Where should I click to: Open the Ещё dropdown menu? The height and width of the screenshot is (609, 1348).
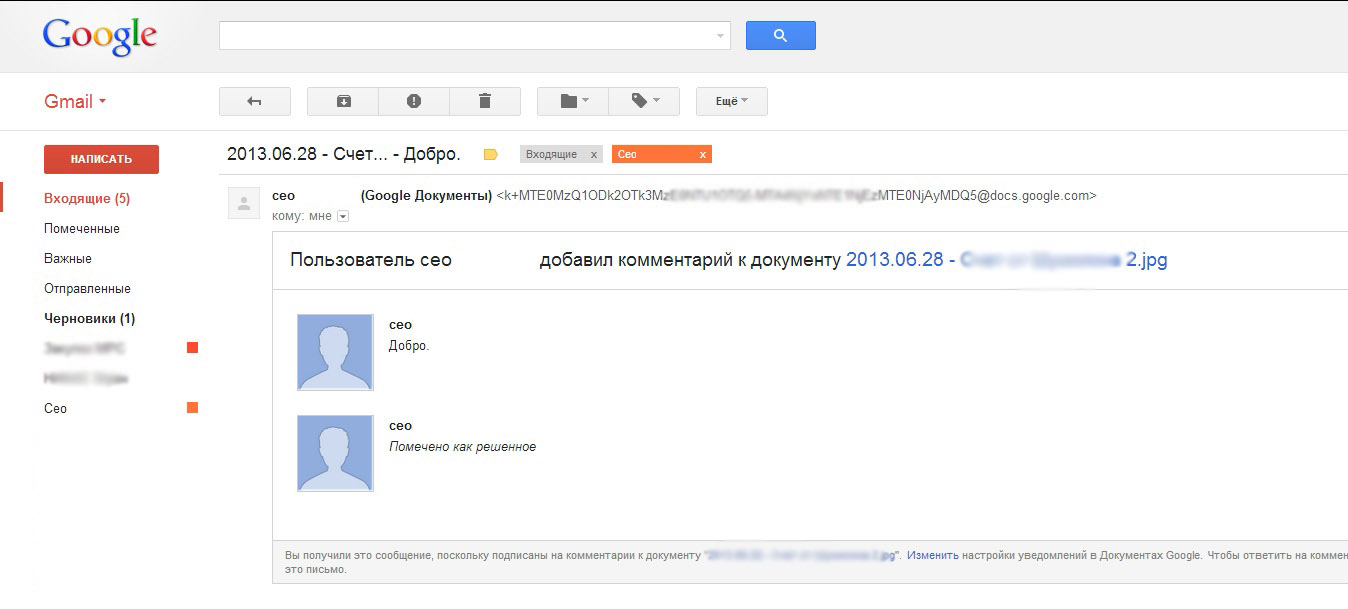coord(731,100)
